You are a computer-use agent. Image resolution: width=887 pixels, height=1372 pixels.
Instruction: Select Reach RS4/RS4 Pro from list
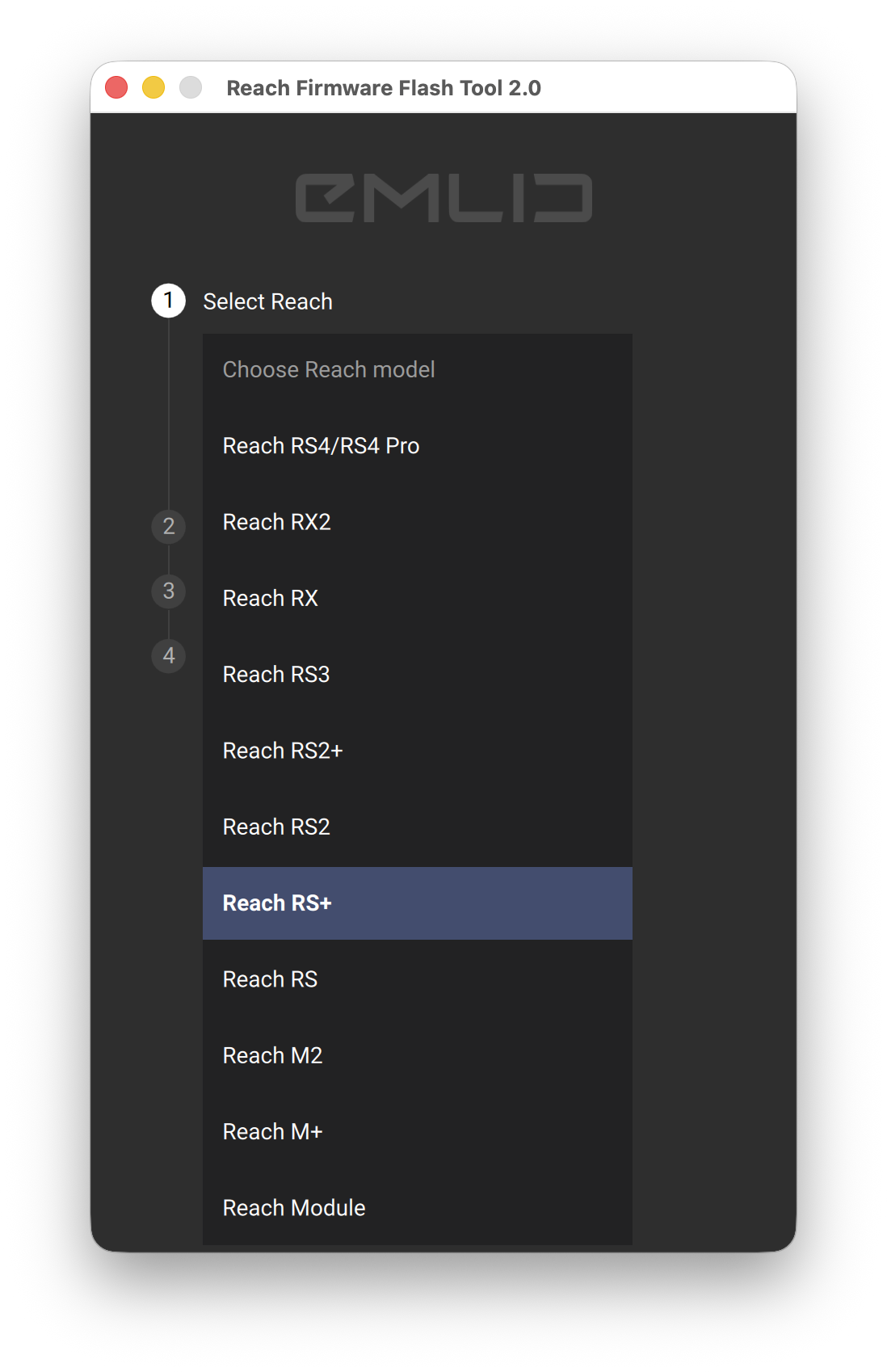pyautogui.click(x=418, y=446)
